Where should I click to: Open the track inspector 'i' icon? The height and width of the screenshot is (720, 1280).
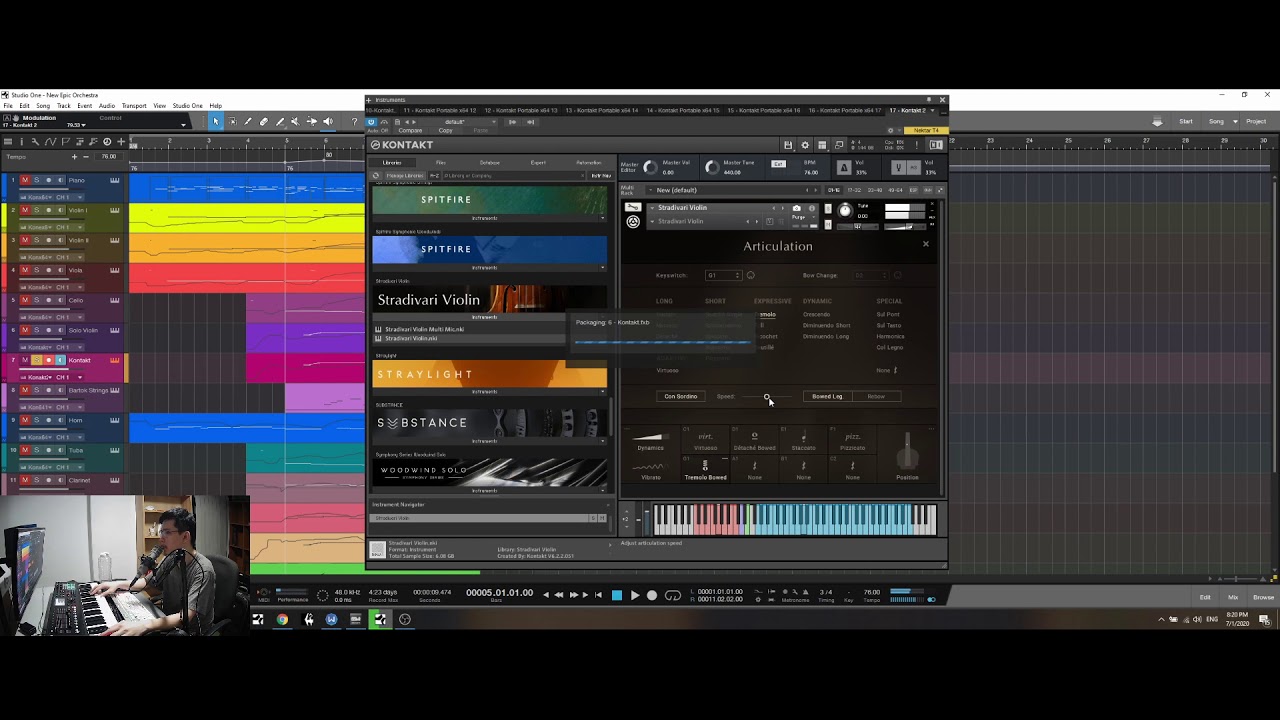tap(21, 142)
